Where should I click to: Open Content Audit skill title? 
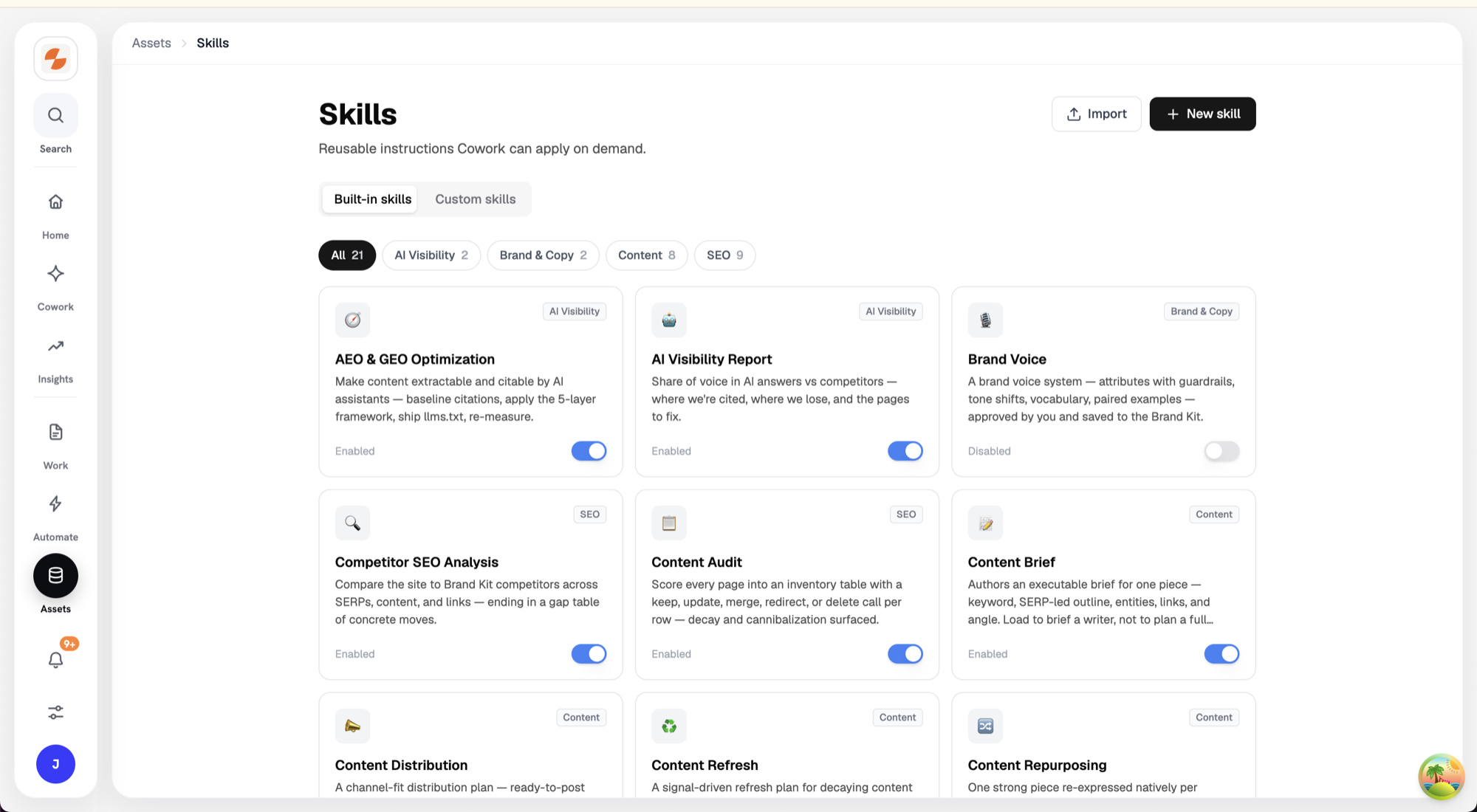696,562
